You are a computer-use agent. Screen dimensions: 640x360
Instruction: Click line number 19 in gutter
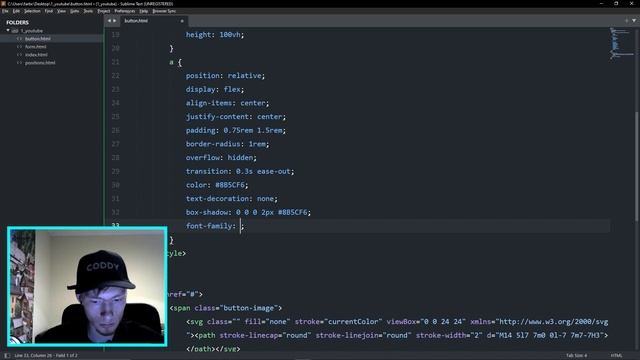[116, 35]
